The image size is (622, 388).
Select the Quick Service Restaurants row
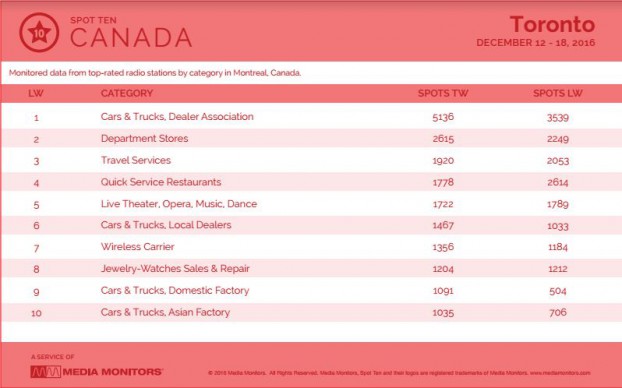[311, 182]
